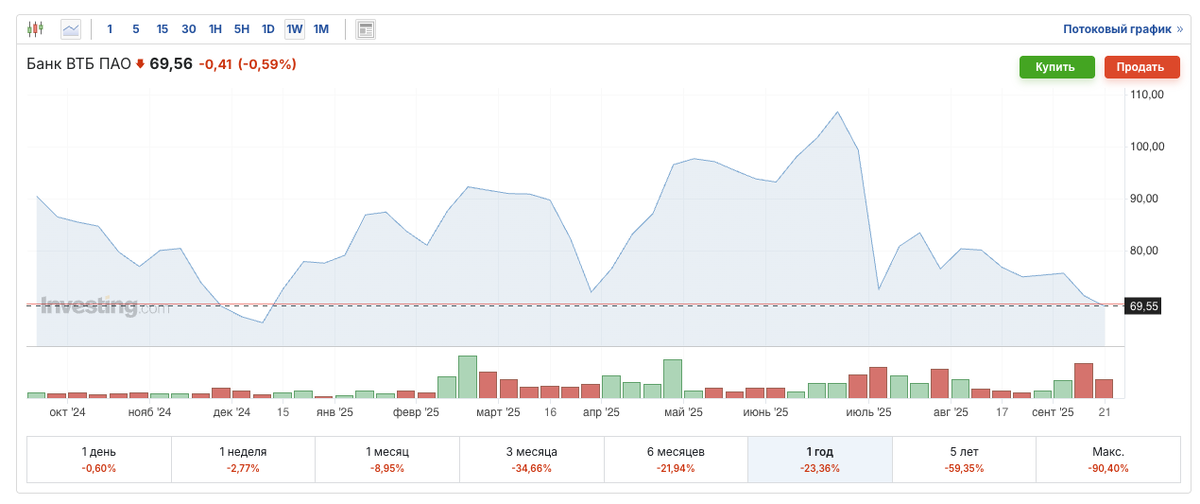Click the июль '25 date label
The height and width of the screenshot is (504, 1200).
point(868,412)
